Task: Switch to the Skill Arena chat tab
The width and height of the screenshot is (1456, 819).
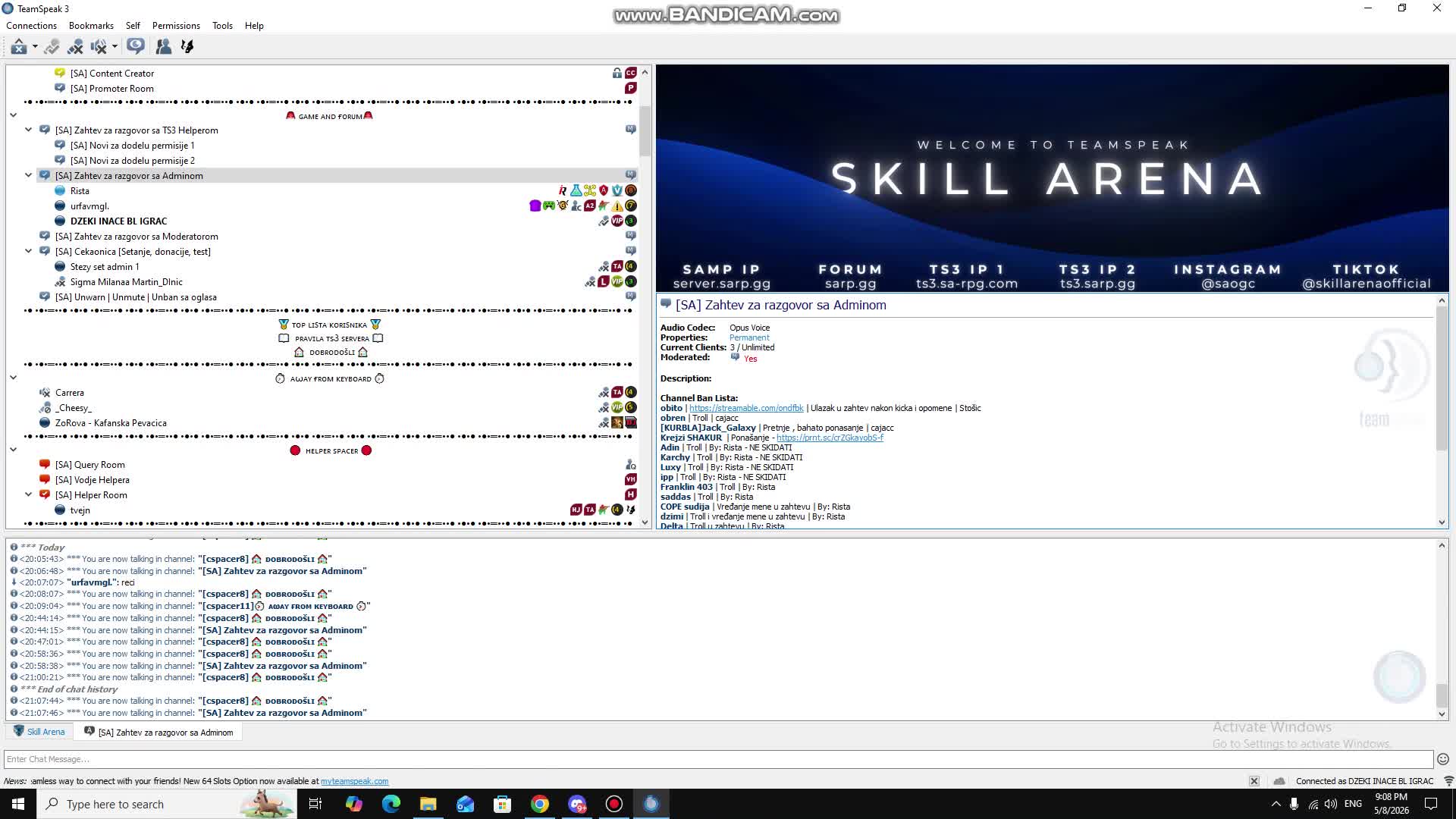Action: (x=39, y=732)
